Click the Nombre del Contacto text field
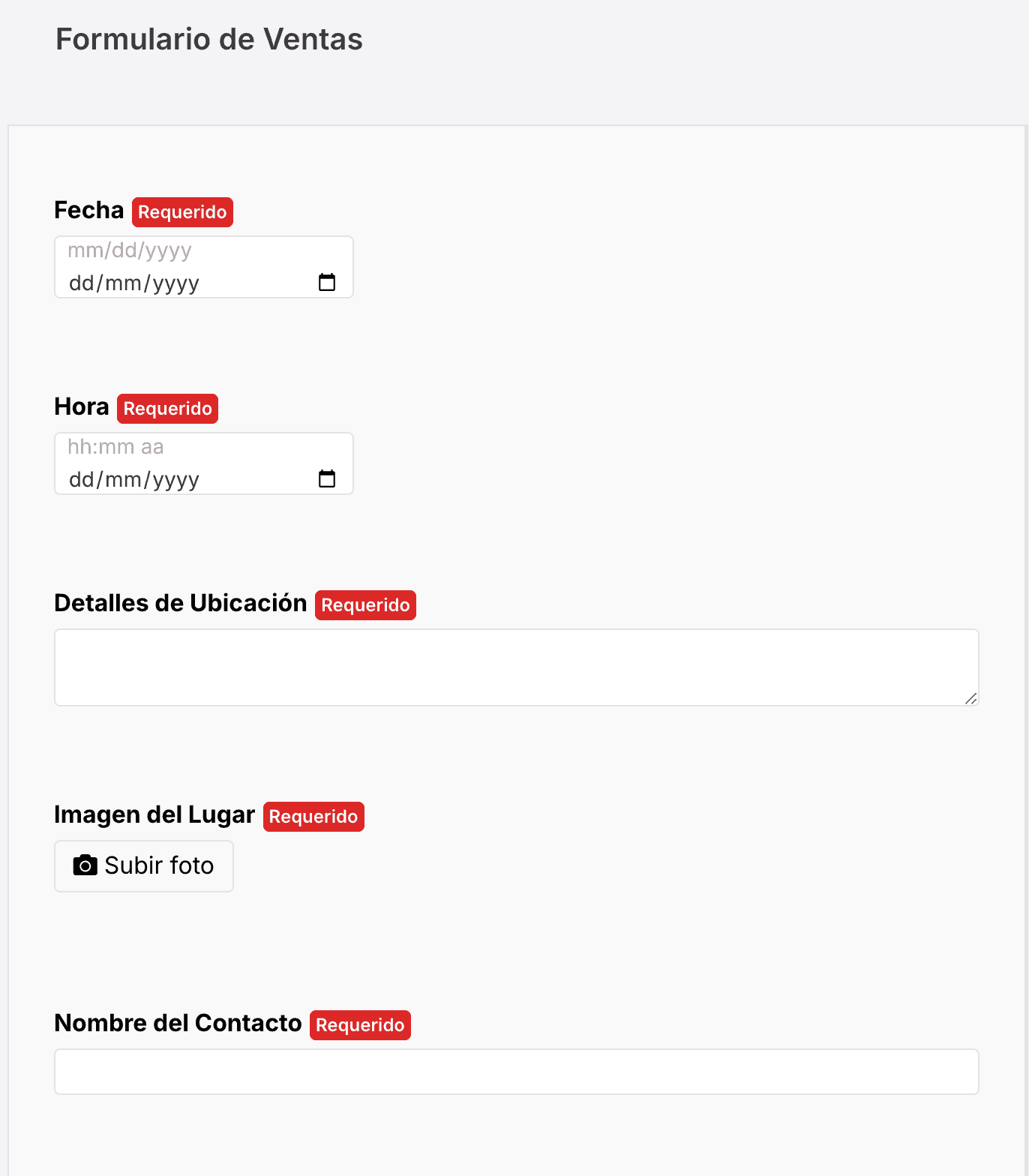 coord(516,1072)
